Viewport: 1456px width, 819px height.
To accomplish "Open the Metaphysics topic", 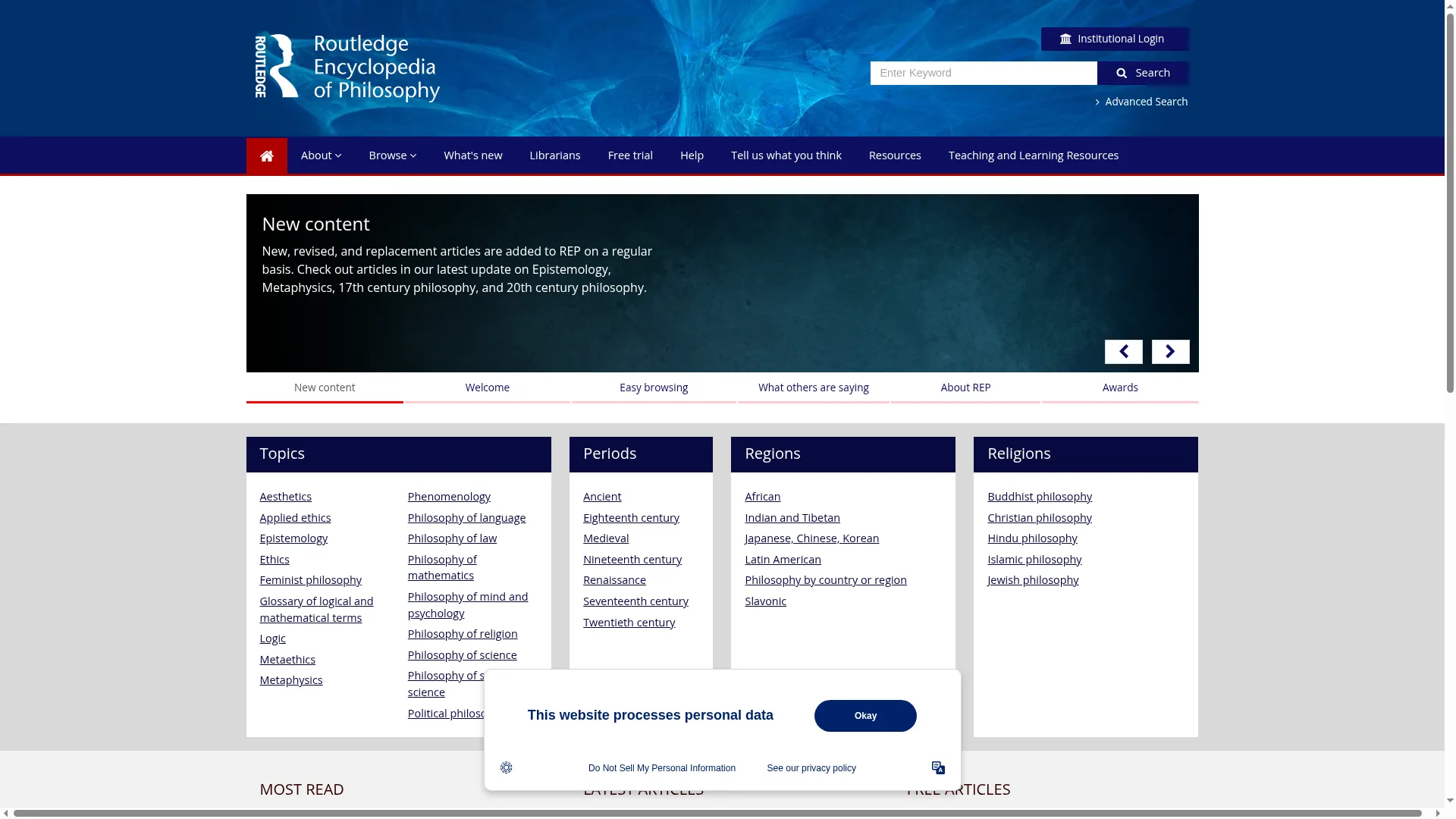I will point(291,680).
